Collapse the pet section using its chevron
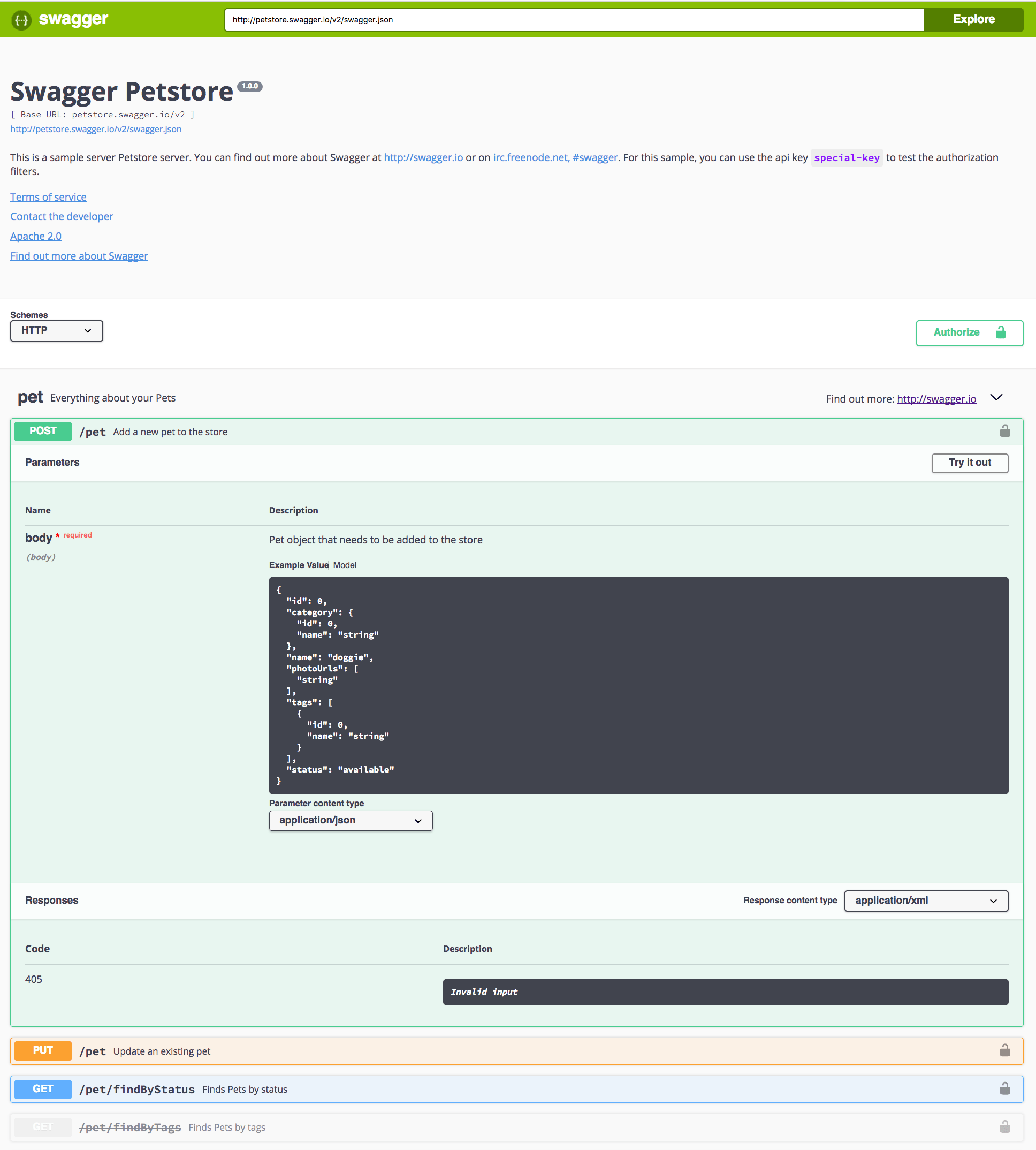This screenshot has width=1036, height=1150. tap(996, 398)
